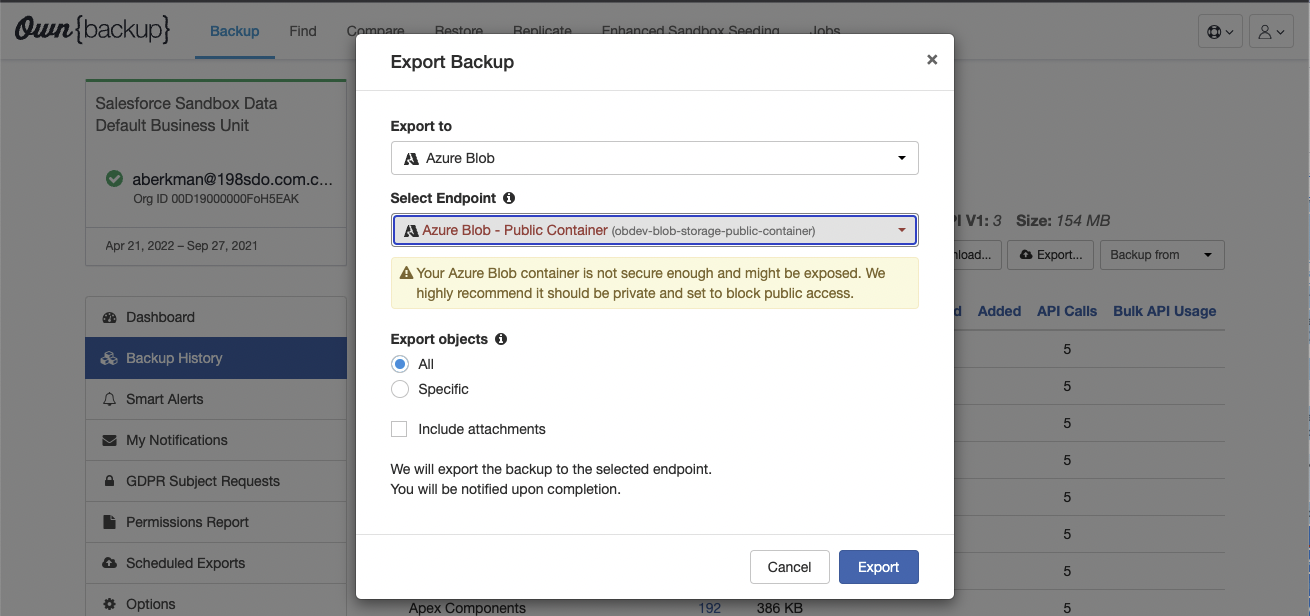Enable Include attachments checkbox
This screenshot has width=1310, height=616.
pos(399,429)
